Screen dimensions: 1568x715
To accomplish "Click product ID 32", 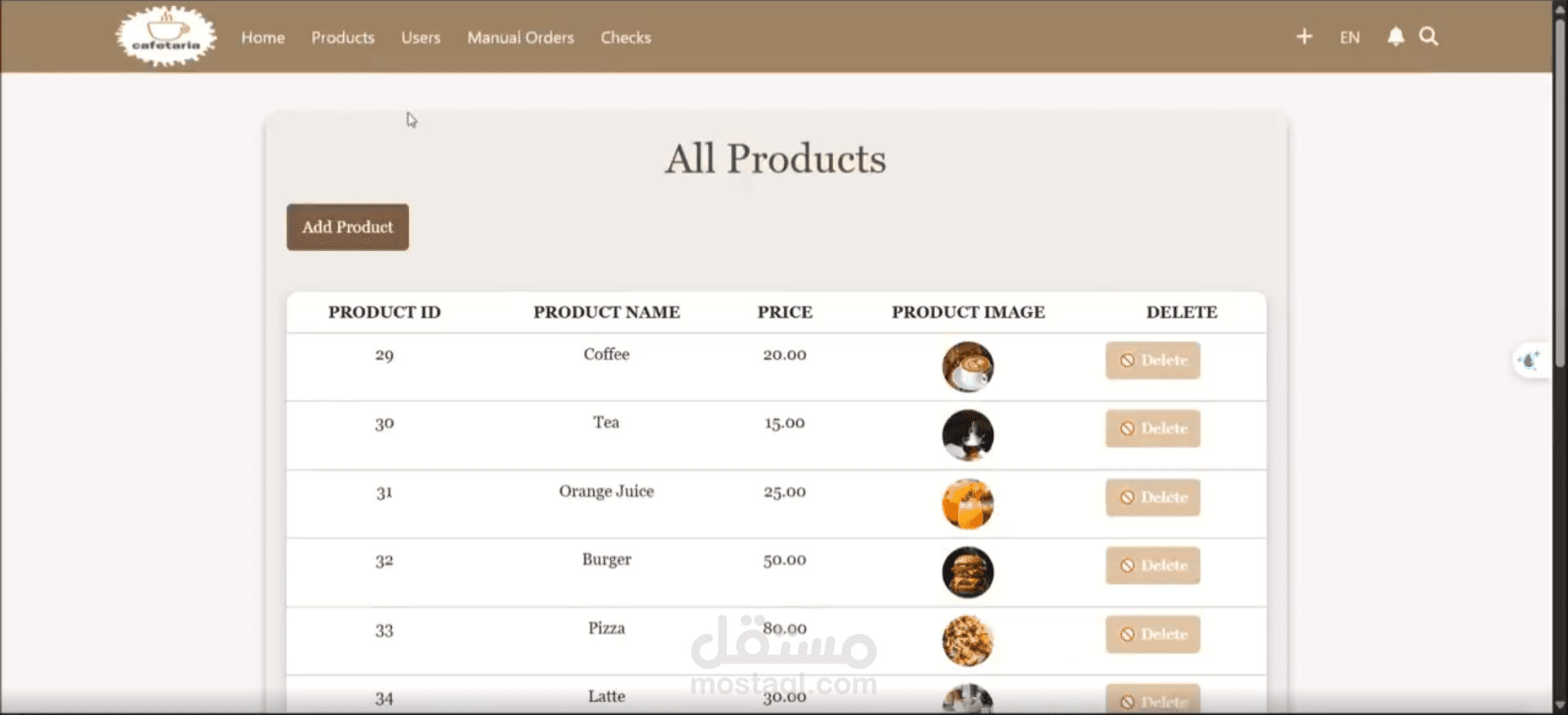I will (385, 561).
